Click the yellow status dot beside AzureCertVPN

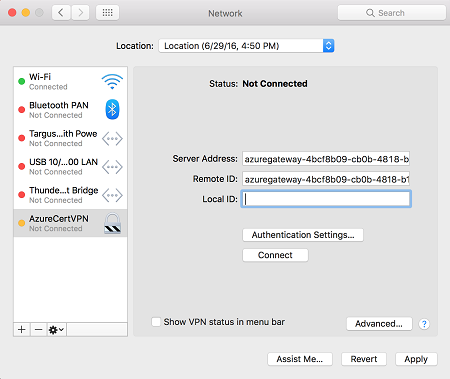coord(22,223)
